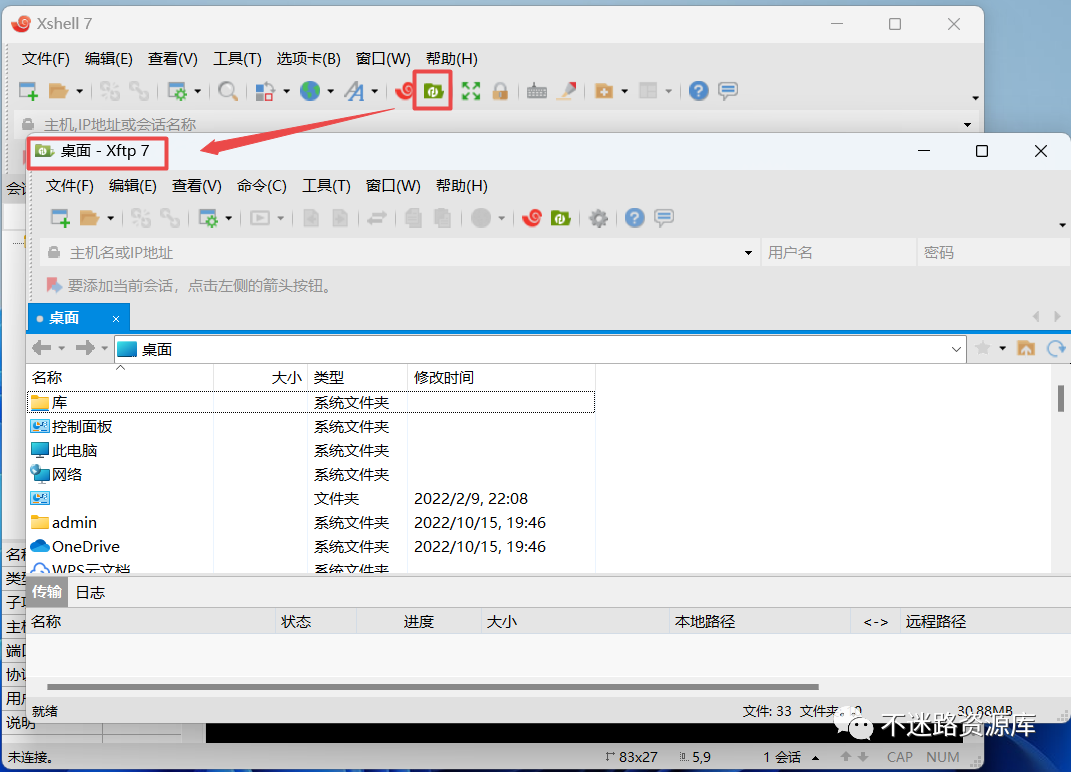1071x772 pixels.
Task: Click the globe browser icon in Xshell toolbar
Action: point(310,91)
